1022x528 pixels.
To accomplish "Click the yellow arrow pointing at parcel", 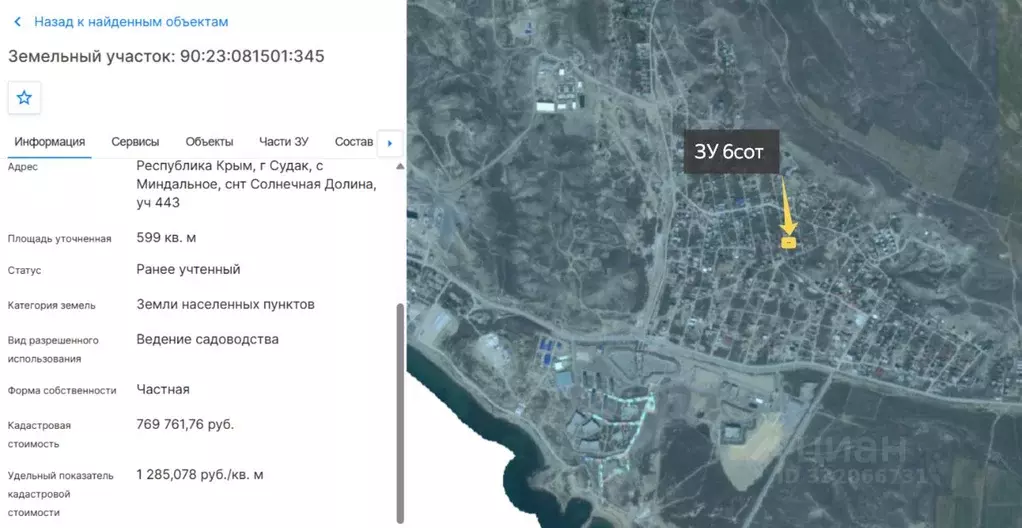I will (787, 209).
